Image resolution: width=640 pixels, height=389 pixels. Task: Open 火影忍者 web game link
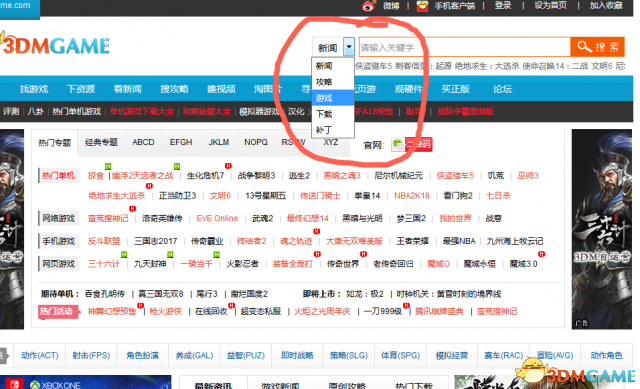[x=242, y=264]
